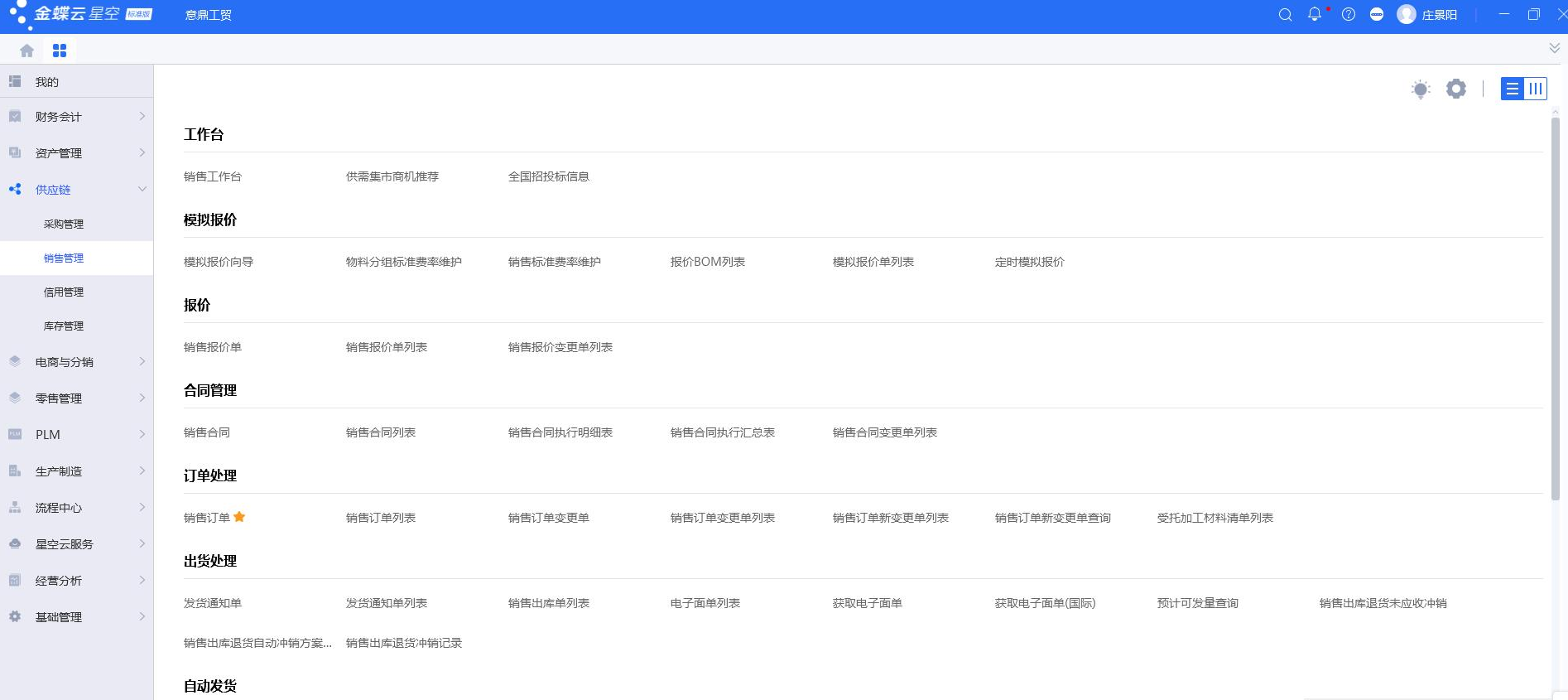Click the message bubble icon in header
Screen dimensions: 1568x700
pyautogui.click(x=1377, y=15)
